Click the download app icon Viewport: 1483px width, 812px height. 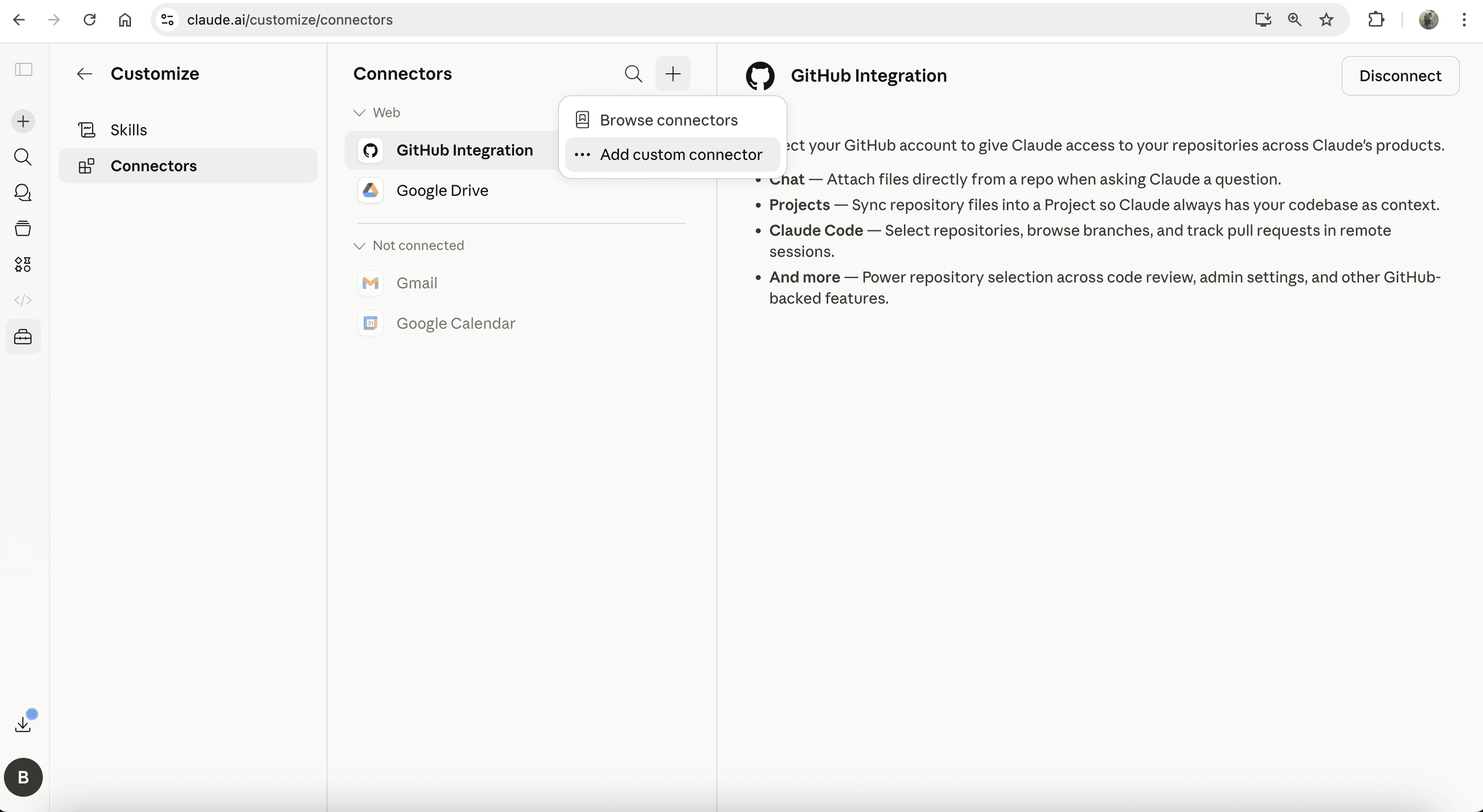[x=23, y=723]
